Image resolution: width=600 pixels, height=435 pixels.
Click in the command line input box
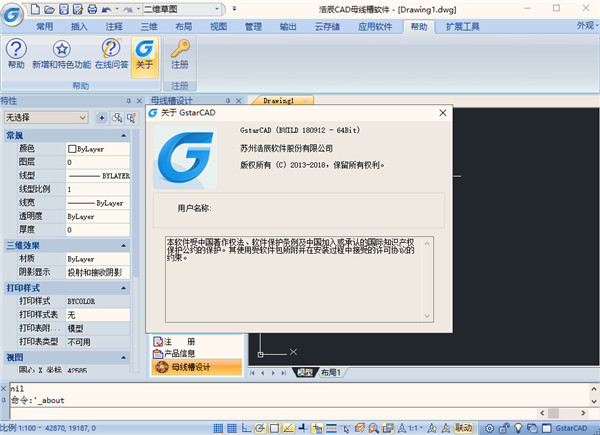(x=274, y=413)
